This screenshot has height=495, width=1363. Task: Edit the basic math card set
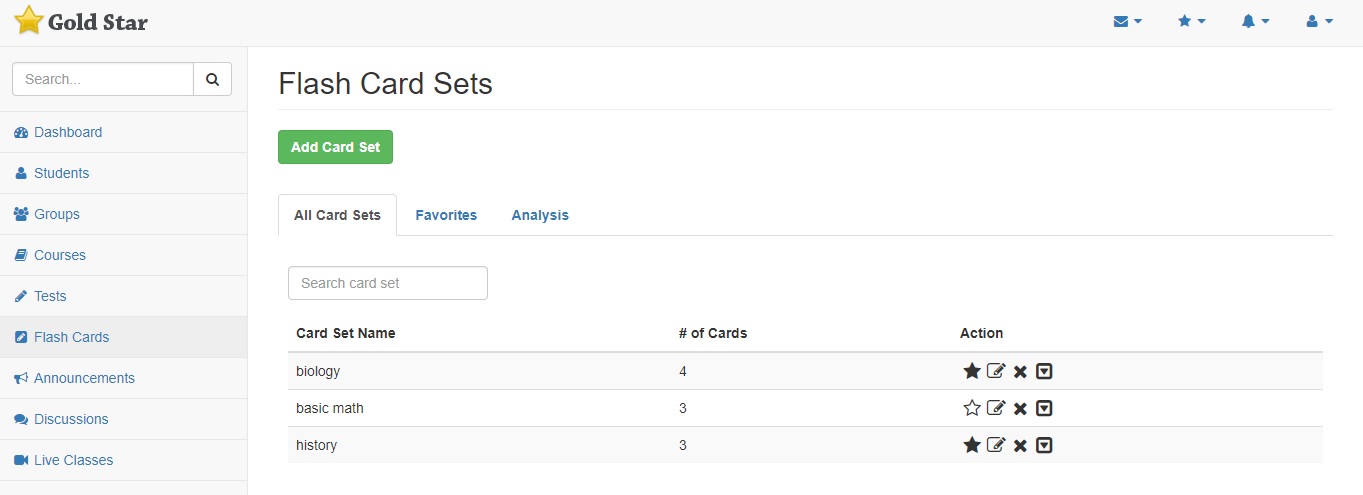(996, 408)
